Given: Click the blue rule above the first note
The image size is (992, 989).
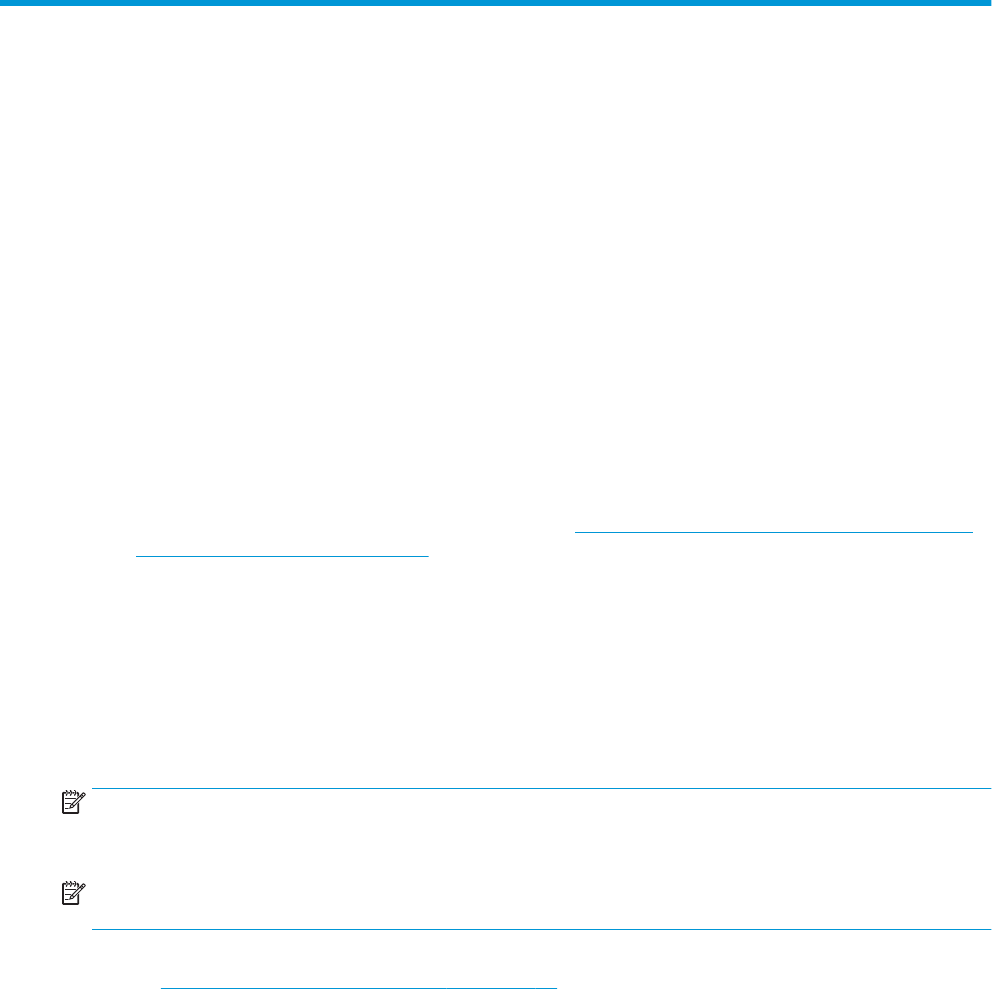Looking at the screenshot, I should 541,788.
